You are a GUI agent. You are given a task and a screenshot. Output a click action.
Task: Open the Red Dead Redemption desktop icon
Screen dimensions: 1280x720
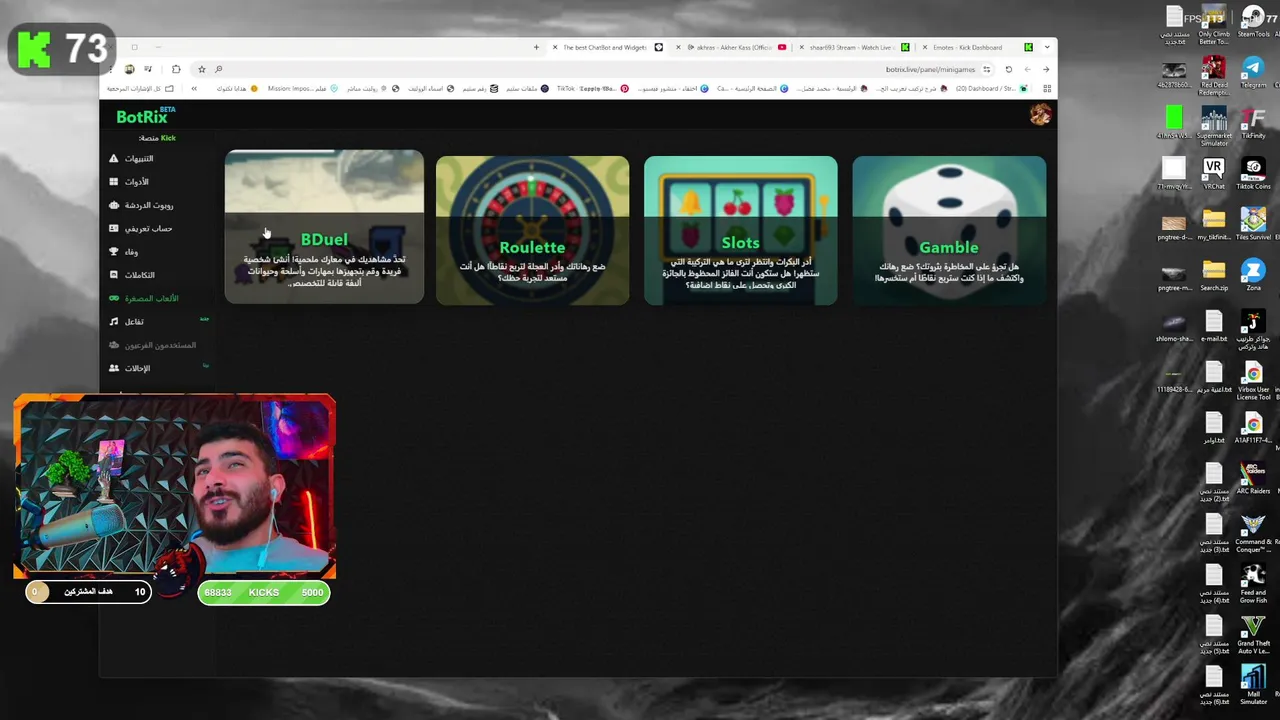[x=1214, y=76]
